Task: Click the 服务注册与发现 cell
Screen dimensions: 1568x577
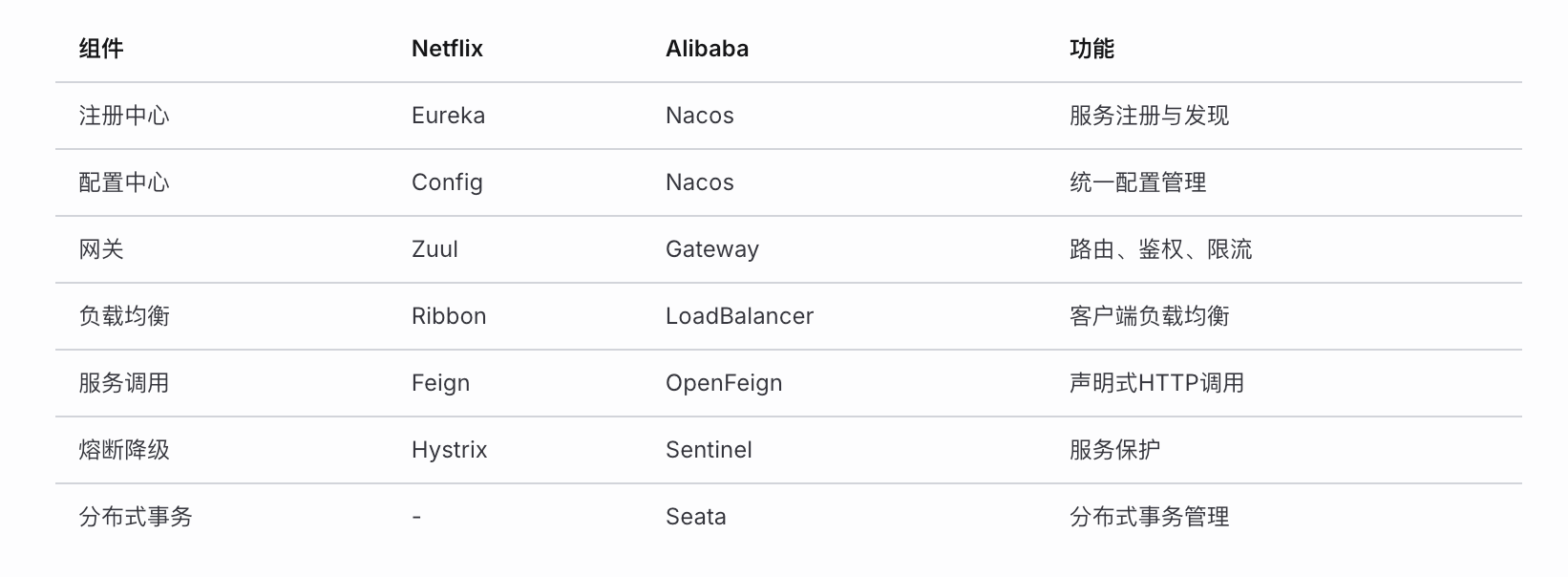Action: point(1149,116)
